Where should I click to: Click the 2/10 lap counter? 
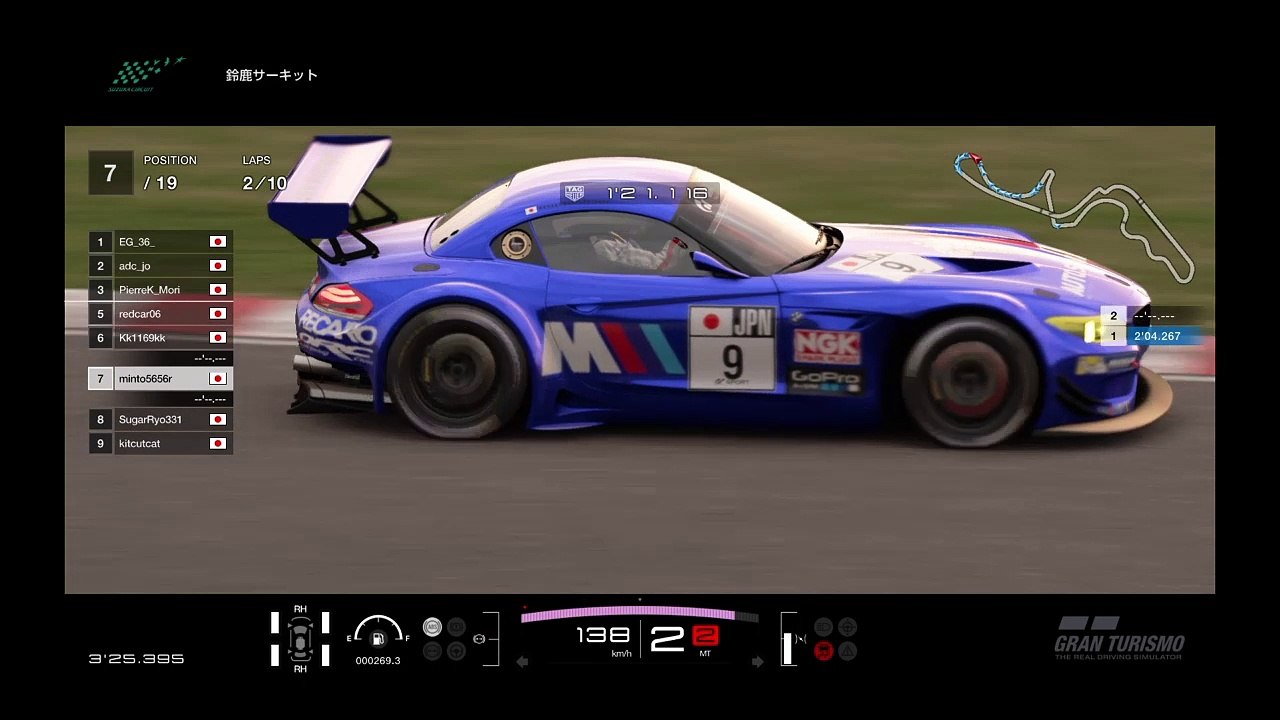[x=264, y=183]
